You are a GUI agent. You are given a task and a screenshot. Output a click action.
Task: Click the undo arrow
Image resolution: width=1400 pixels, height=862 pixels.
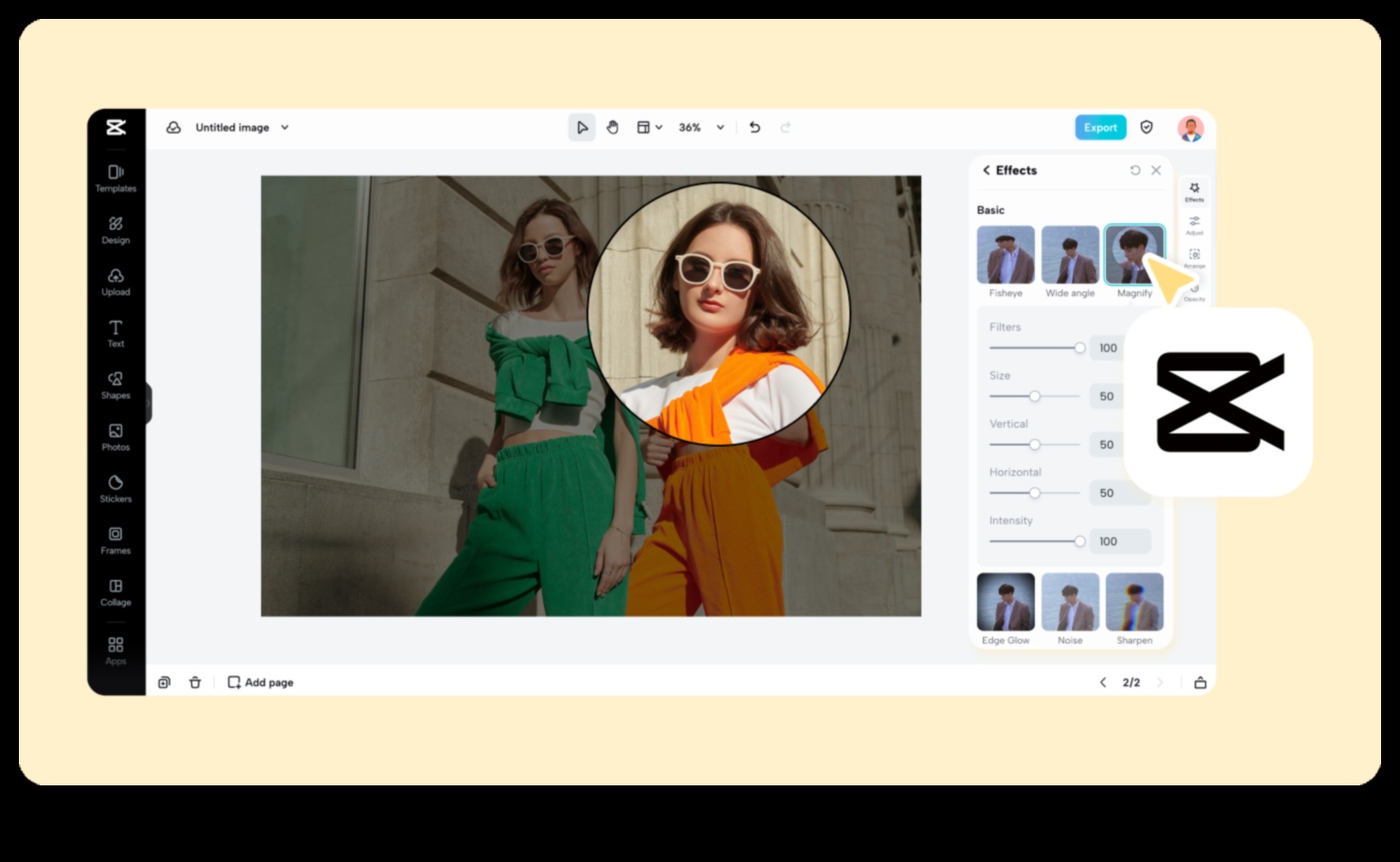pos(755,128)
